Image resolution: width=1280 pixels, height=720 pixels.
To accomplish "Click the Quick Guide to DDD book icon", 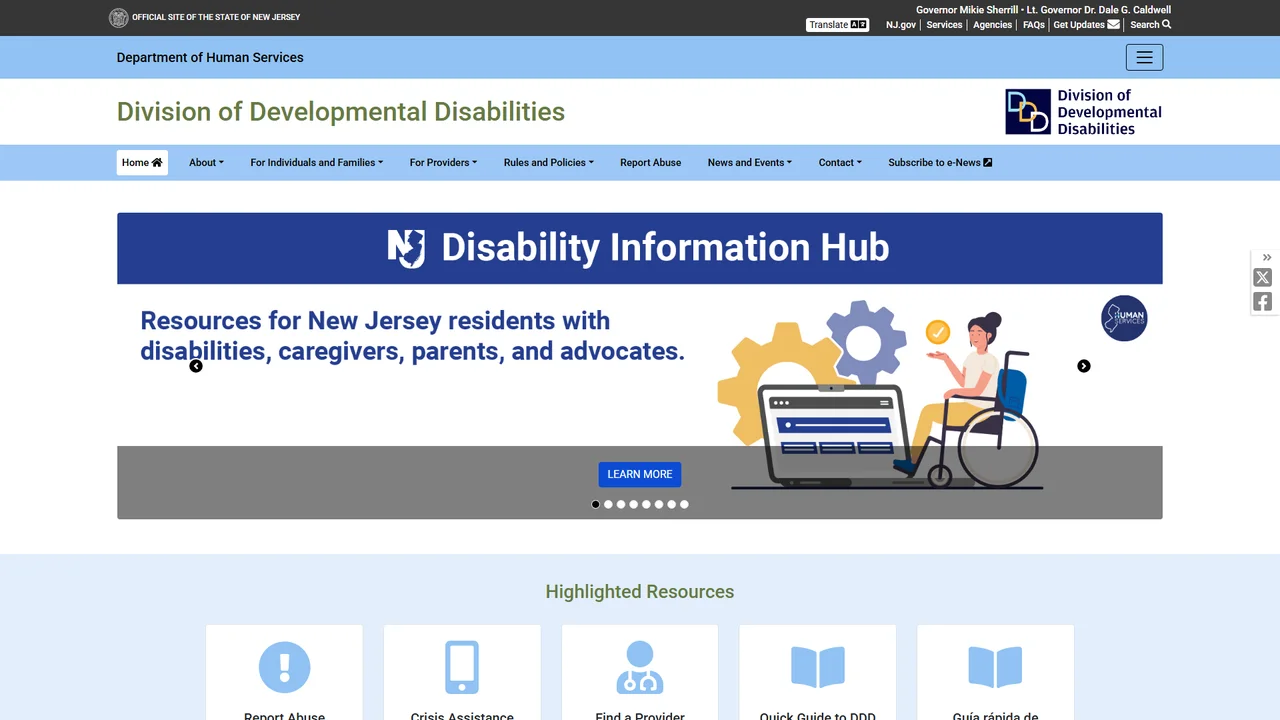I will point(818,667).
